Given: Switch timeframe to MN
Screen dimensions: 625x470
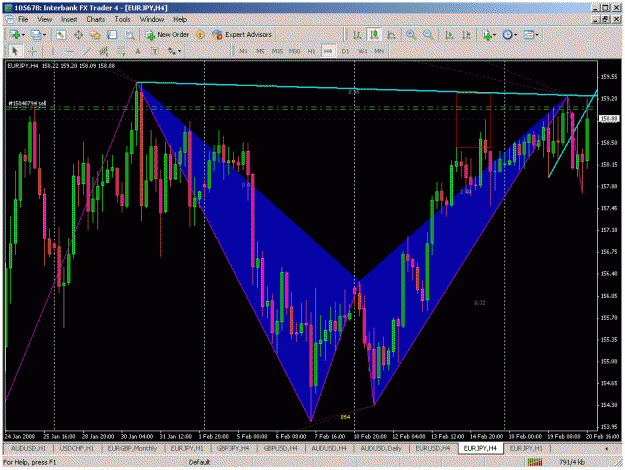Looking at the screenshot, I should 379,51.
